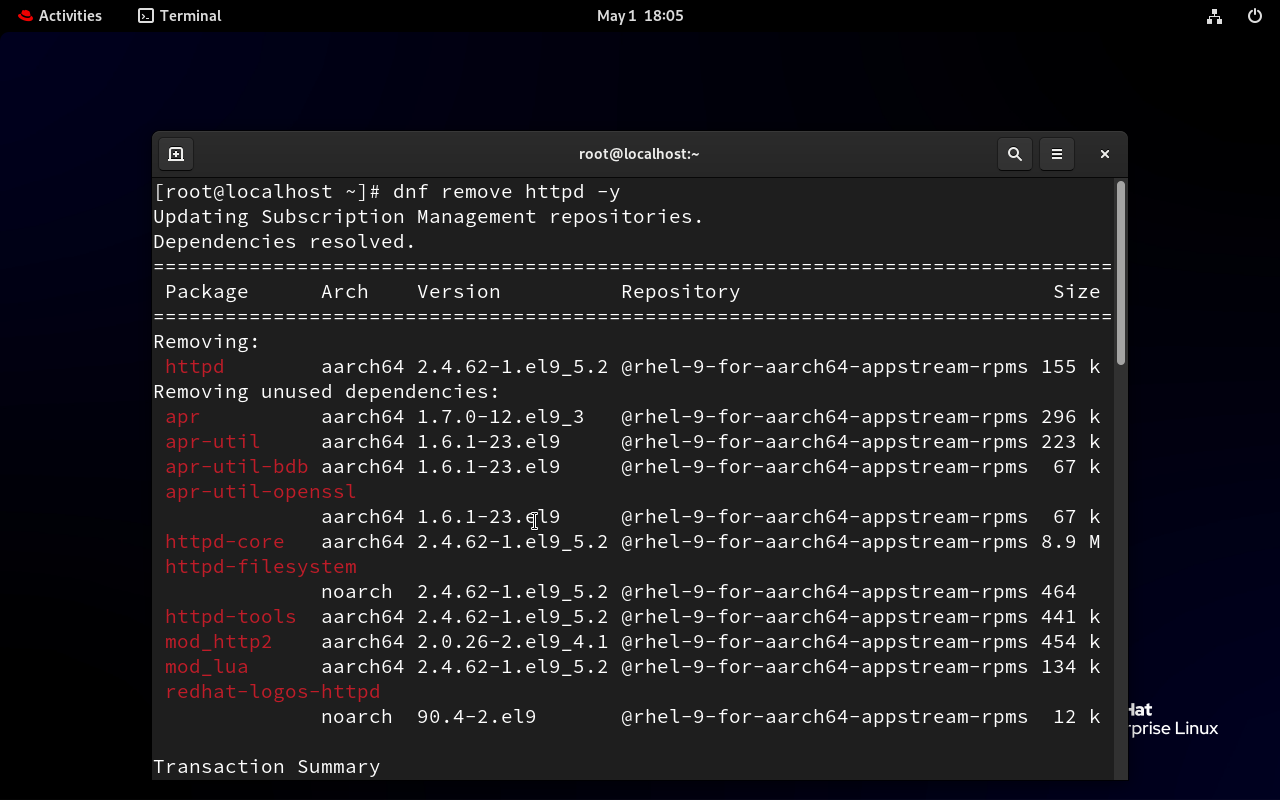
Task: Click the 'Arch' column header
Action: tap(345, 292)
